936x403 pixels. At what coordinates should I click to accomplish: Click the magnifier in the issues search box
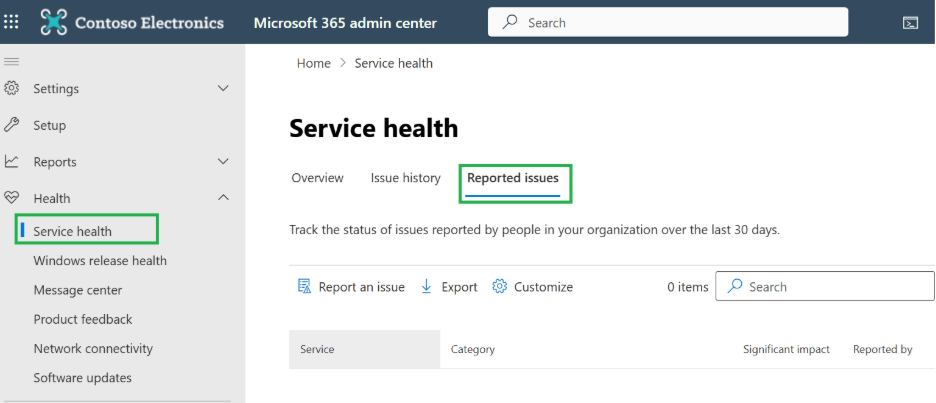[735, 286]
